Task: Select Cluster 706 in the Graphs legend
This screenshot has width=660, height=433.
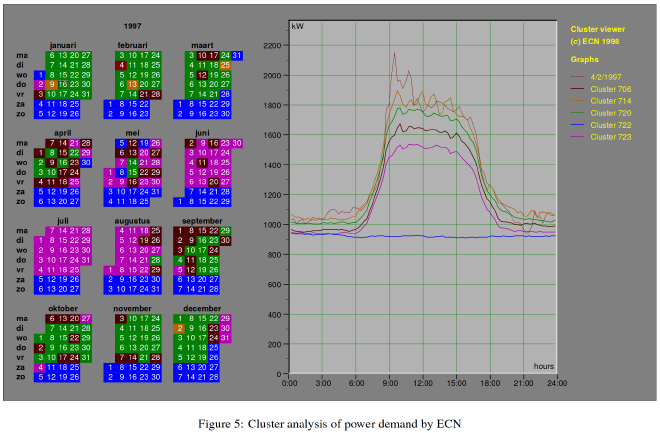Action: [610, 89]
